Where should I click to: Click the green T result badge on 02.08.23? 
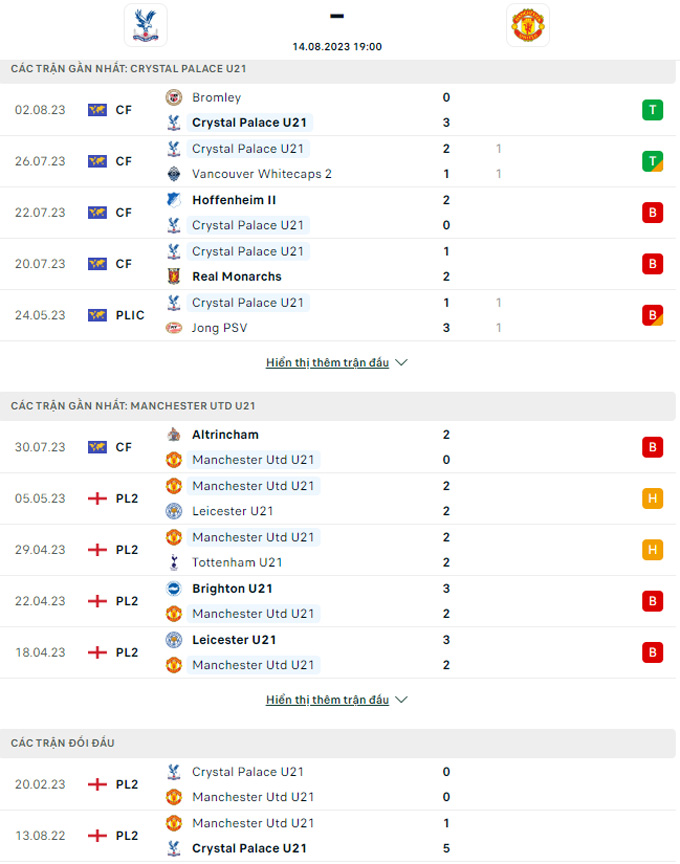[652, 110]
